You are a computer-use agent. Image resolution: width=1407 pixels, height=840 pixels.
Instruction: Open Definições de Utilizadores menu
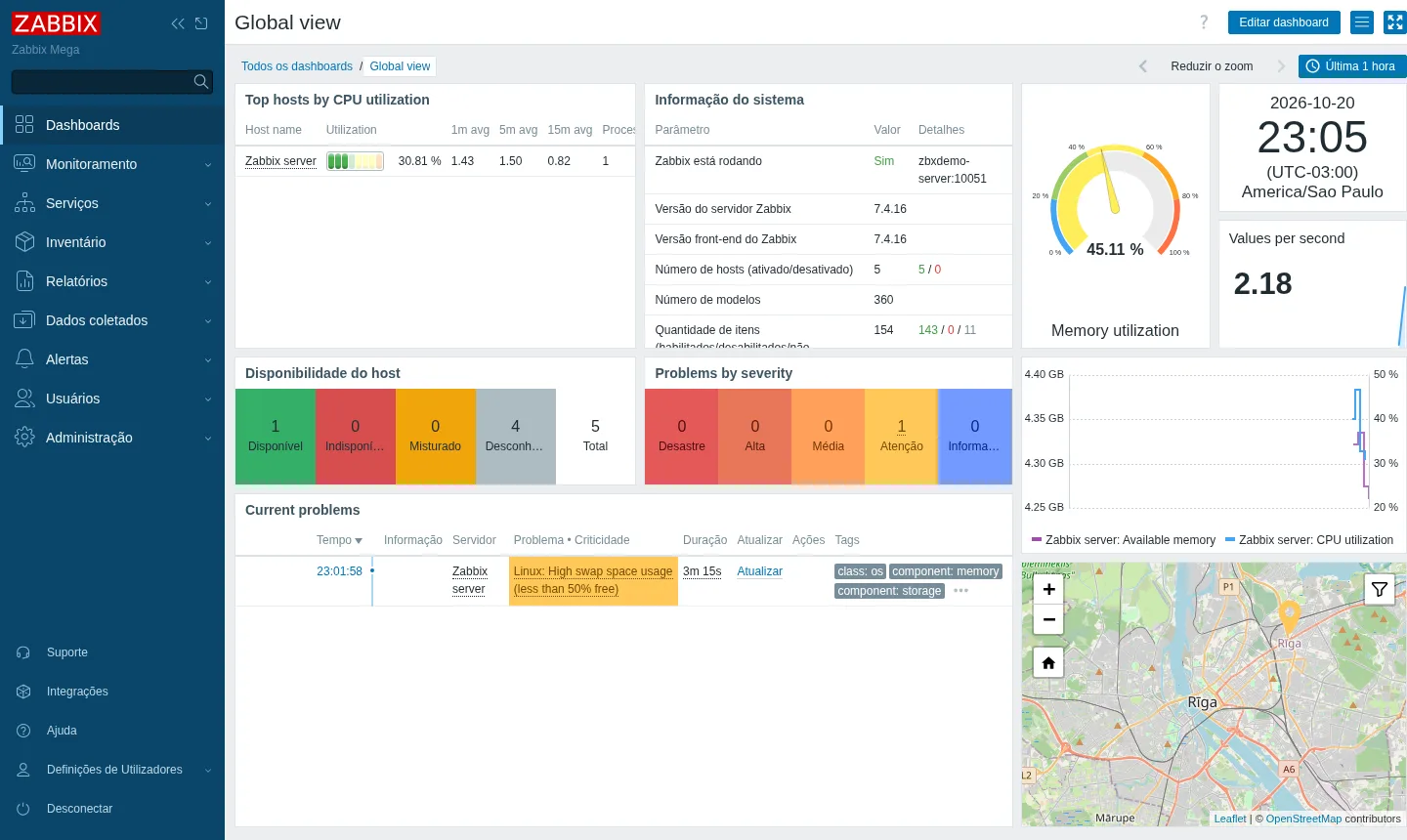pos(112,770)
